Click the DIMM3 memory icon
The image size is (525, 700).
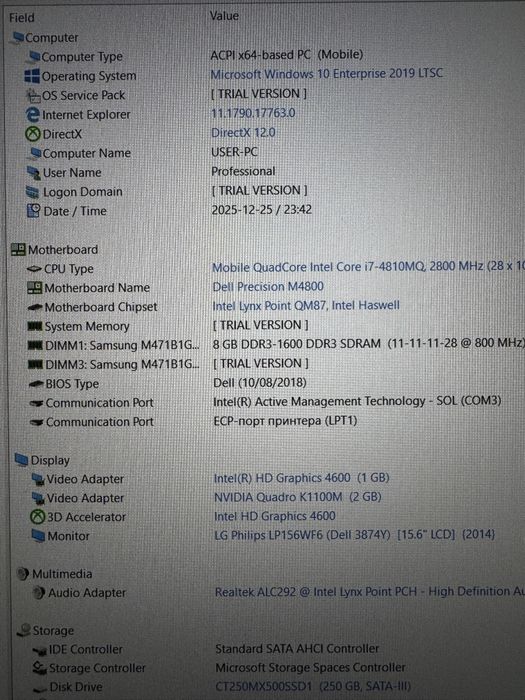(x=36, y=365)
